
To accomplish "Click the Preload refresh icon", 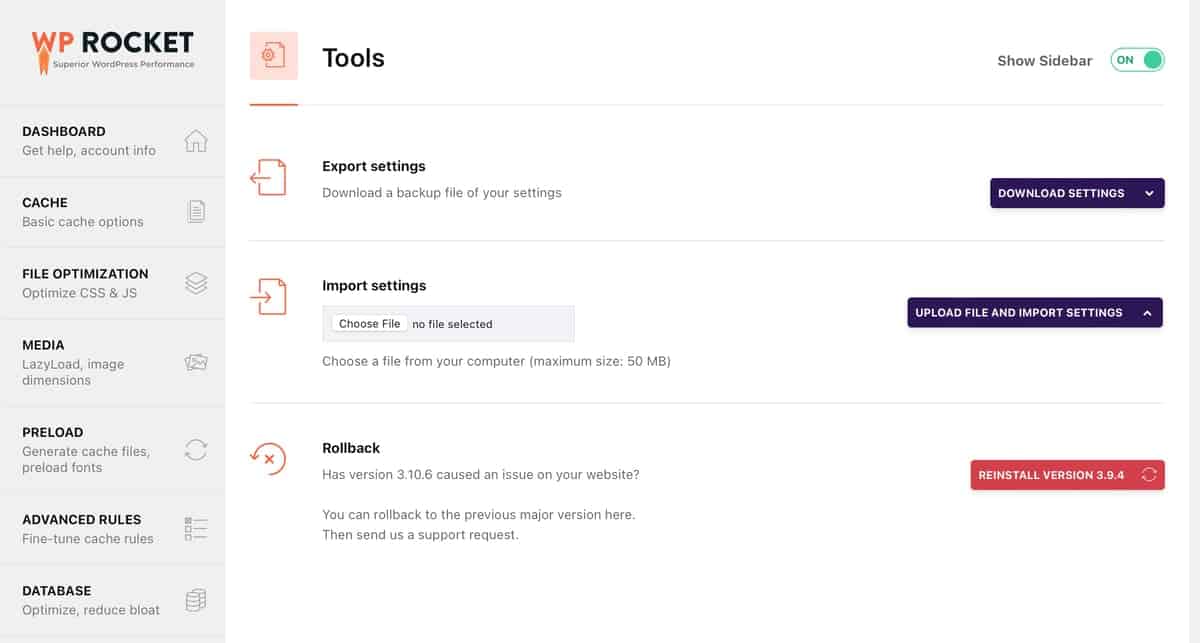I will [196, 450].
